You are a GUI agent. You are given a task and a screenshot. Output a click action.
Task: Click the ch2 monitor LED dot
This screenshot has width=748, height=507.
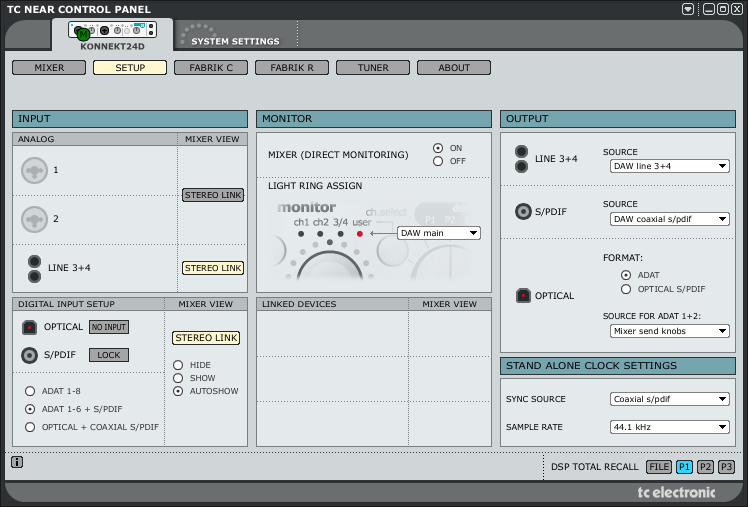320,234
